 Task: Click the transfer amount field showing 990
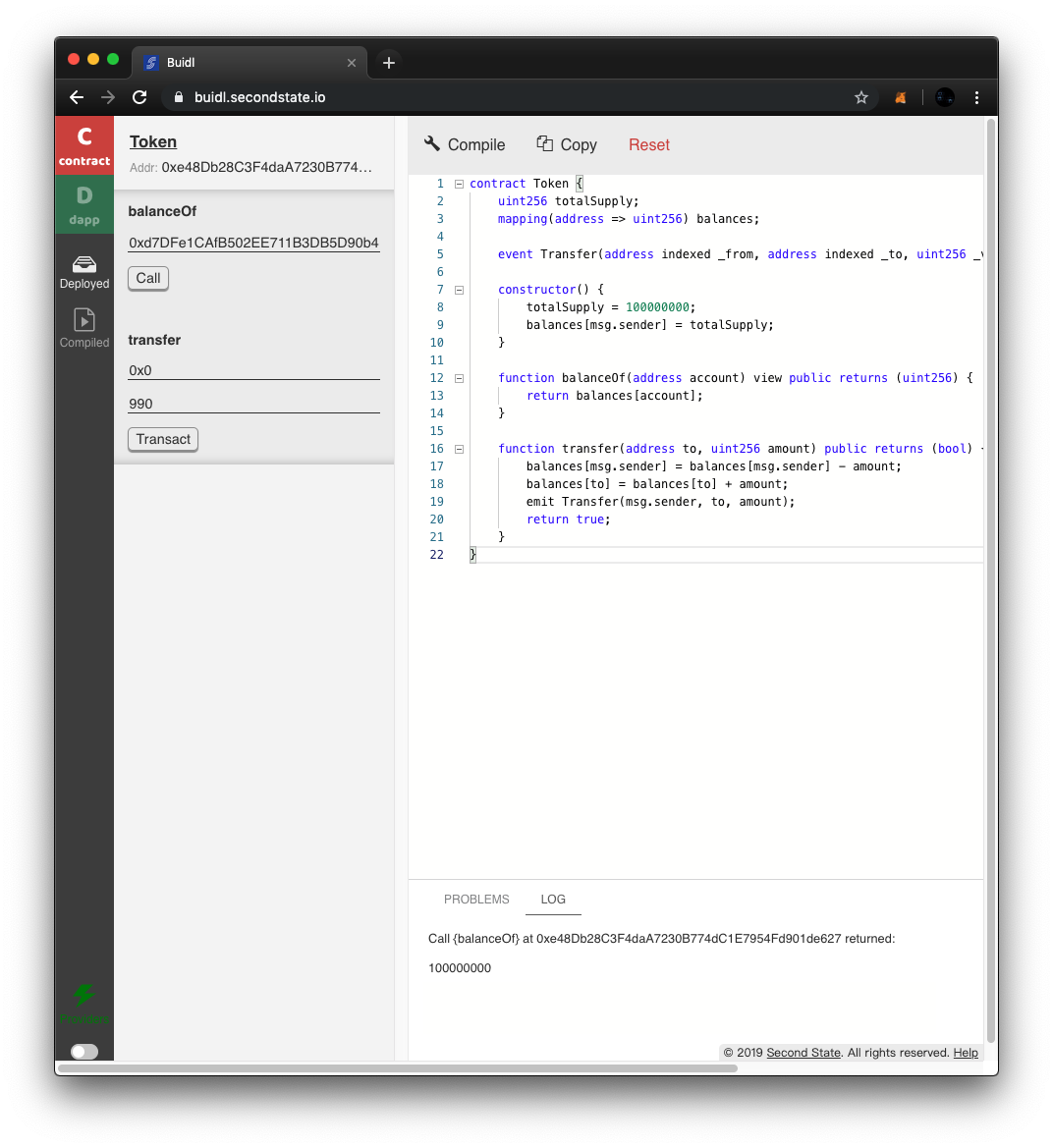253,404
